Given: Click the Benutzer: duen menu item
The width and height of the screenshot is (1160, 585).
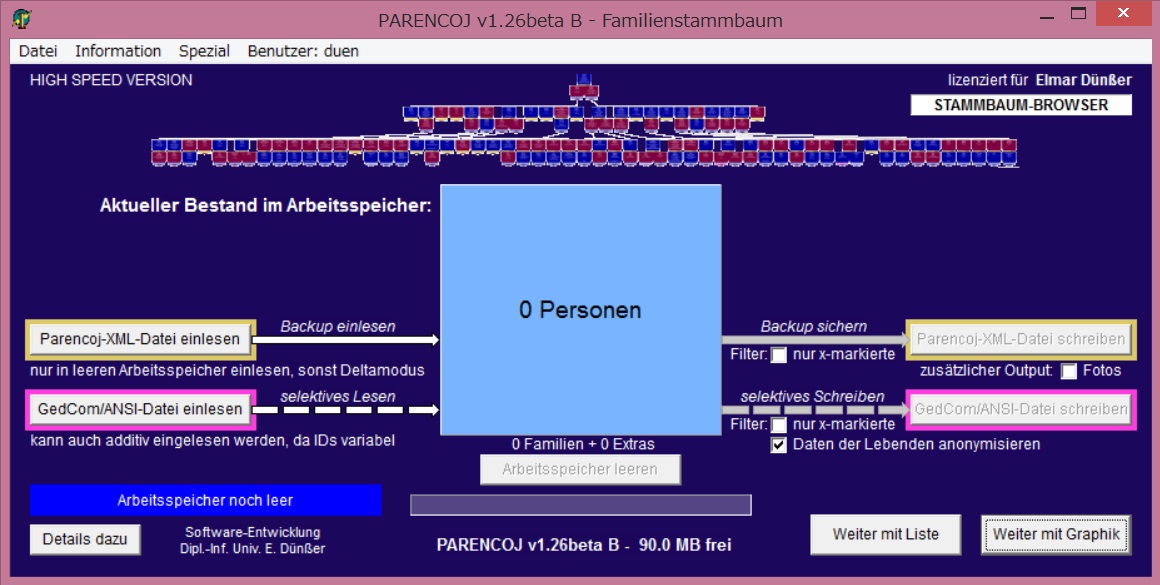Looking at the screenshot, I should 303,51.
